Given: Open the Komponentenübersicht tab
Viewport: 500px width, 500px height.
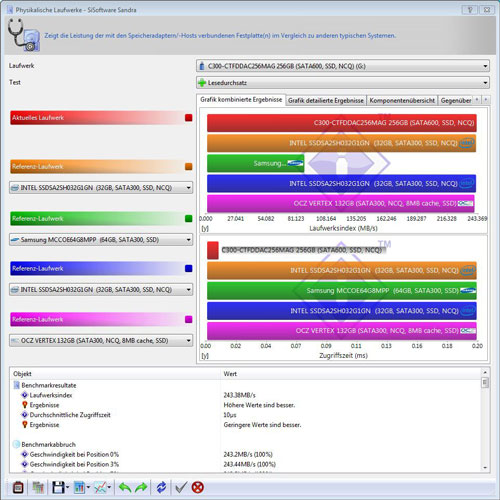Looking at the screenshot, I should (x=402, y=100).
